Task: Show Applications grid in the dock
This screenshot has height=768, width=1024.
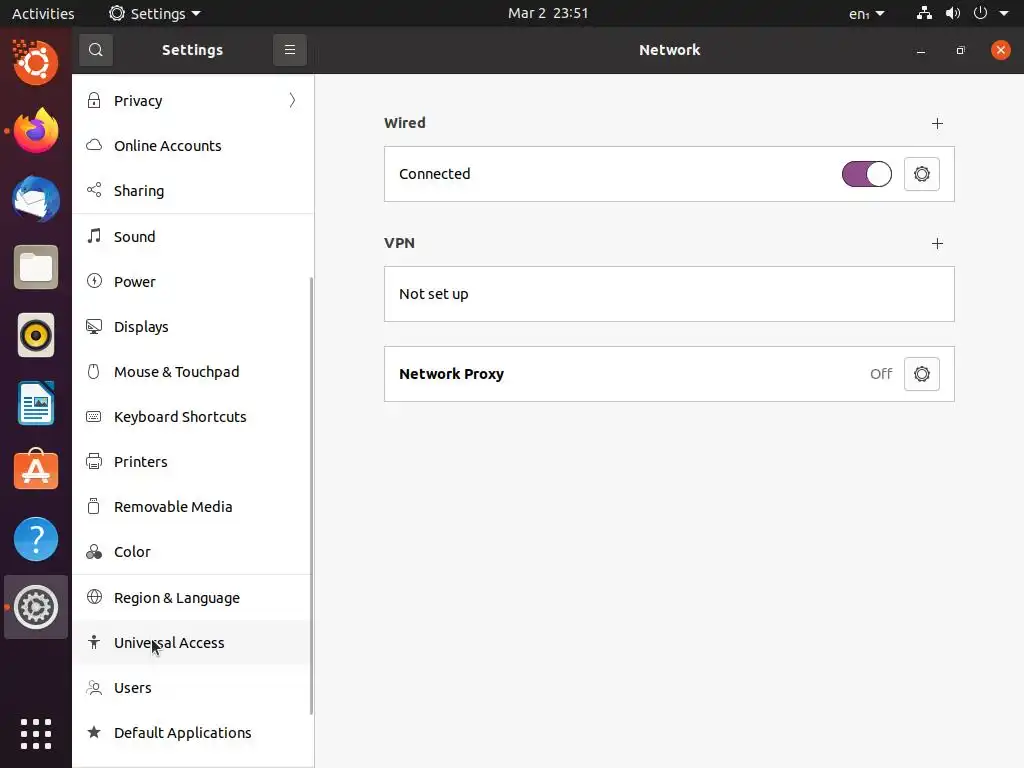Action: coord(36,733)
